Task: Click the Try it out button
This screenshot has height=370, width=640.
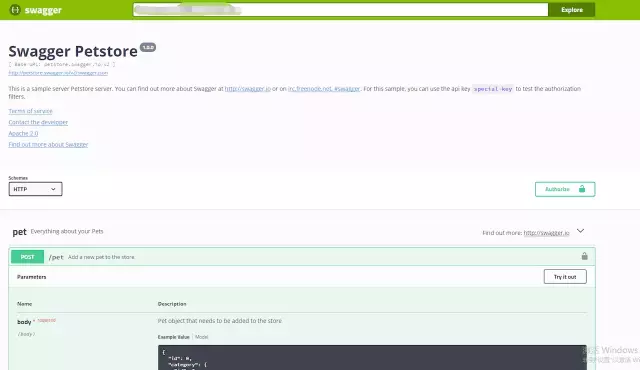Action: [x=565, y=277]
